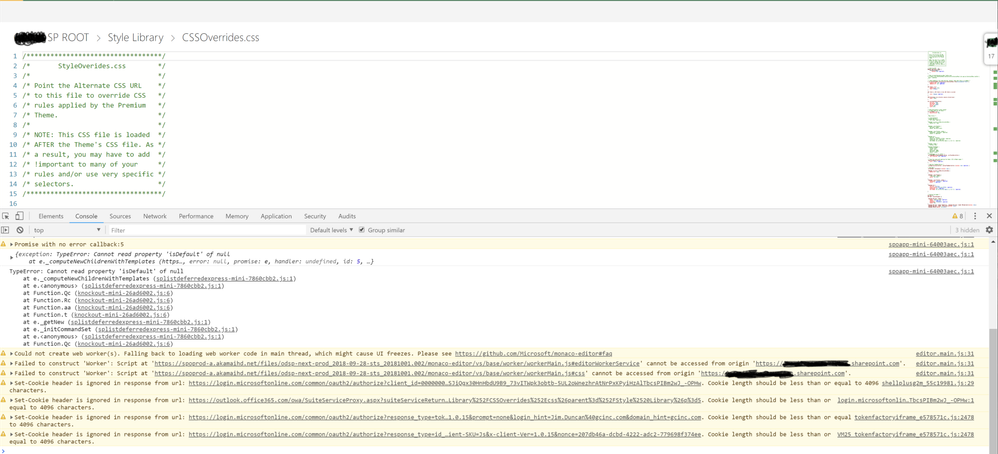Toggle the device toolbar icon
This screenshot has height=454, width=998.
coord(19,216)
